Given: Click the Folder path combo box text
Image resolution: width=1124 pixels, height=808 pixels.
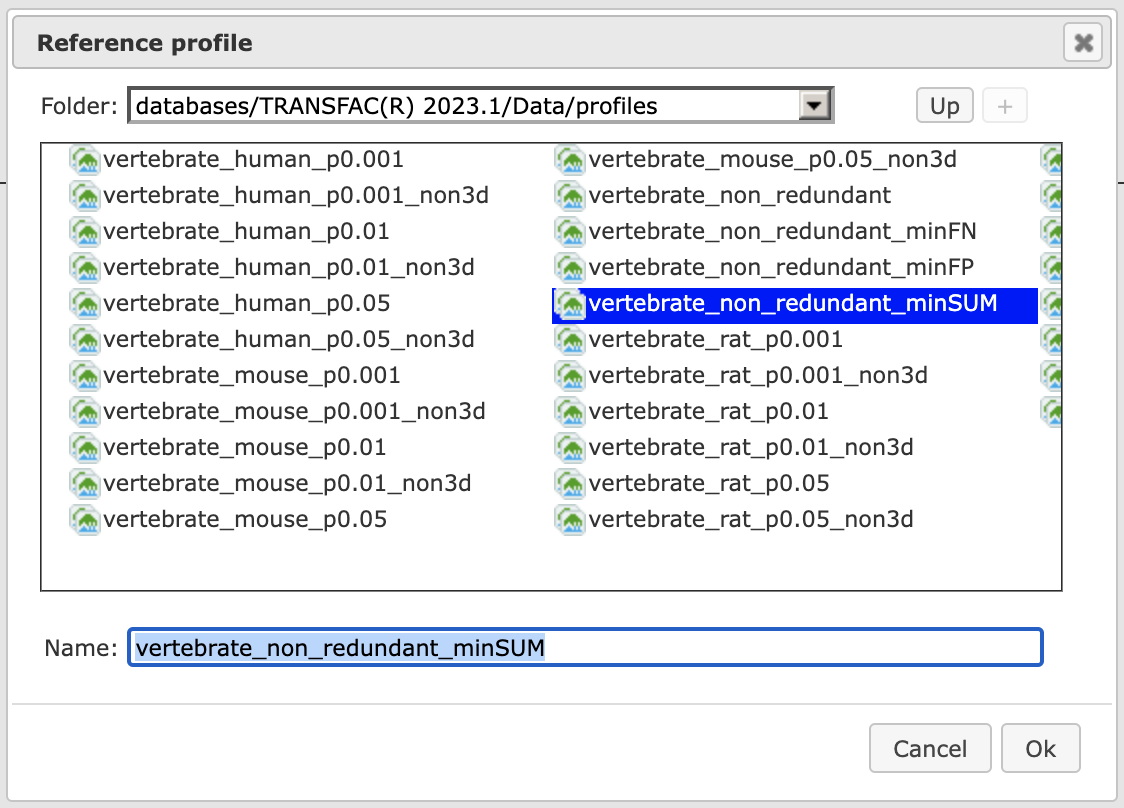Looking at the screenshot, I should (x=396, y=106).
